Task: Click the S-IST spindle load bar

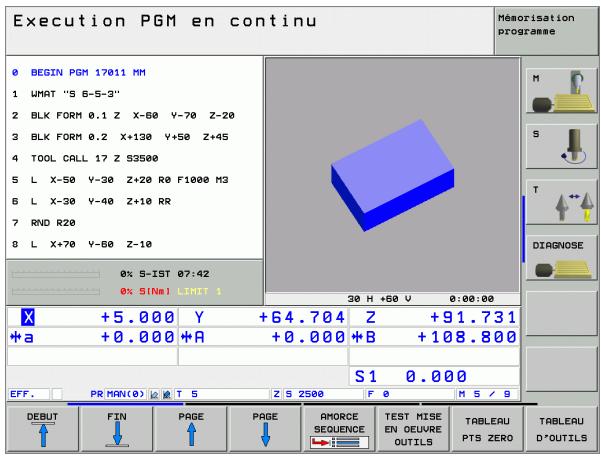Action: tap(56, 275)
